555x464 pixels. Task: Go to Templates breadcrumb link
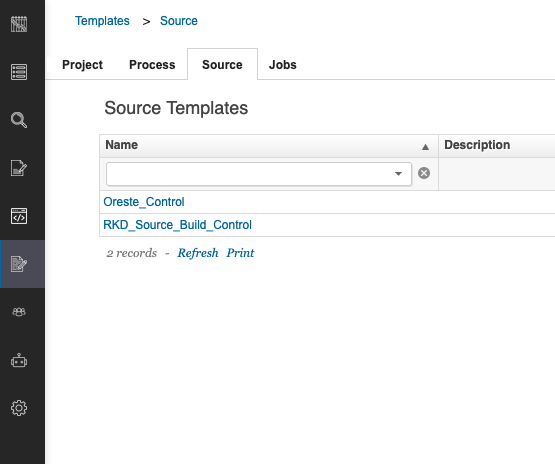(102, 21)
